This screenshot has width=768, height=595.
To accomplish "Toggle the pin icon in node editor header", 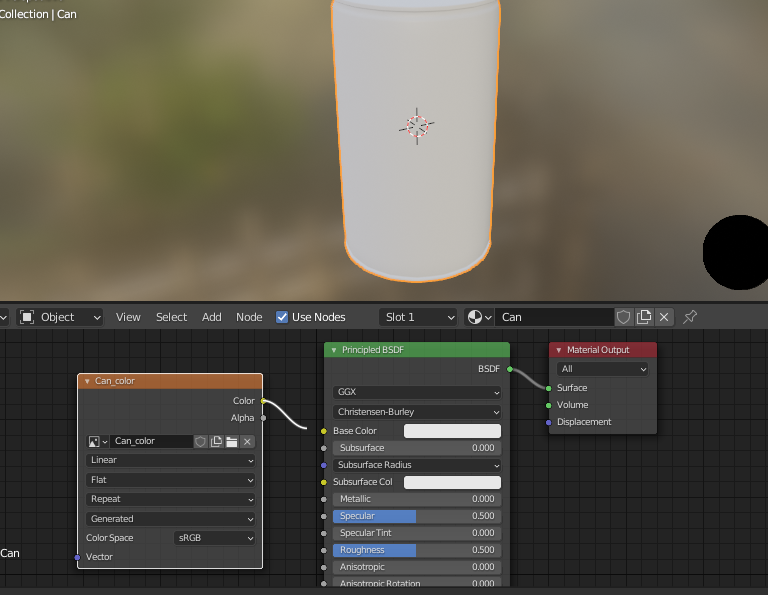I will (x=690, y=317).
